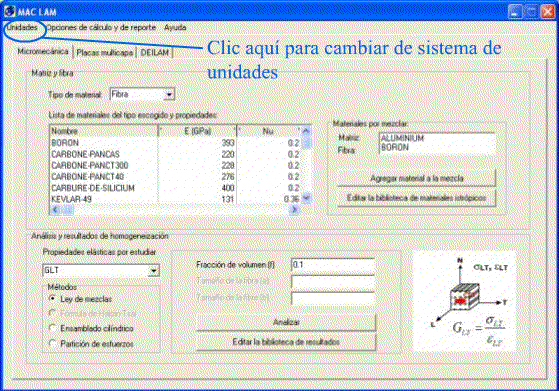Open the Ayuda menu
Viewport: 559px width, 391px height.
175,27
